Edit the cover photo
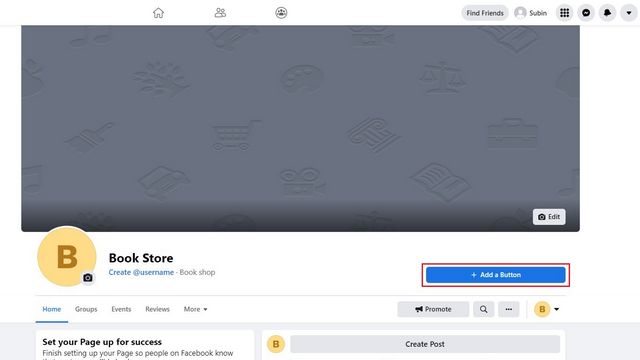This screenshot has width=640, height=360. pos(549,217)
